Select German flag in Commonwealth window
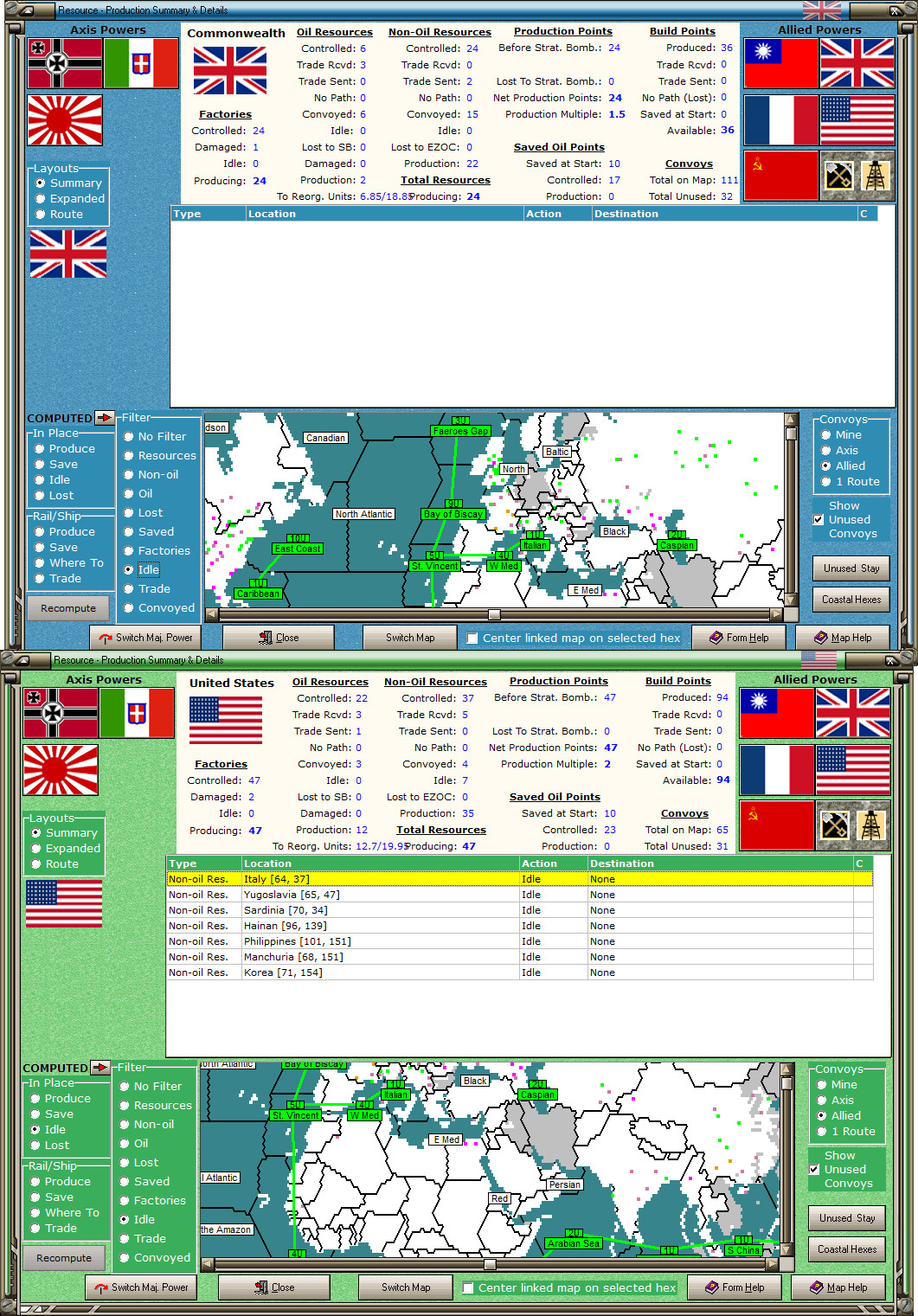The image size is (918, 1316). 65,63
